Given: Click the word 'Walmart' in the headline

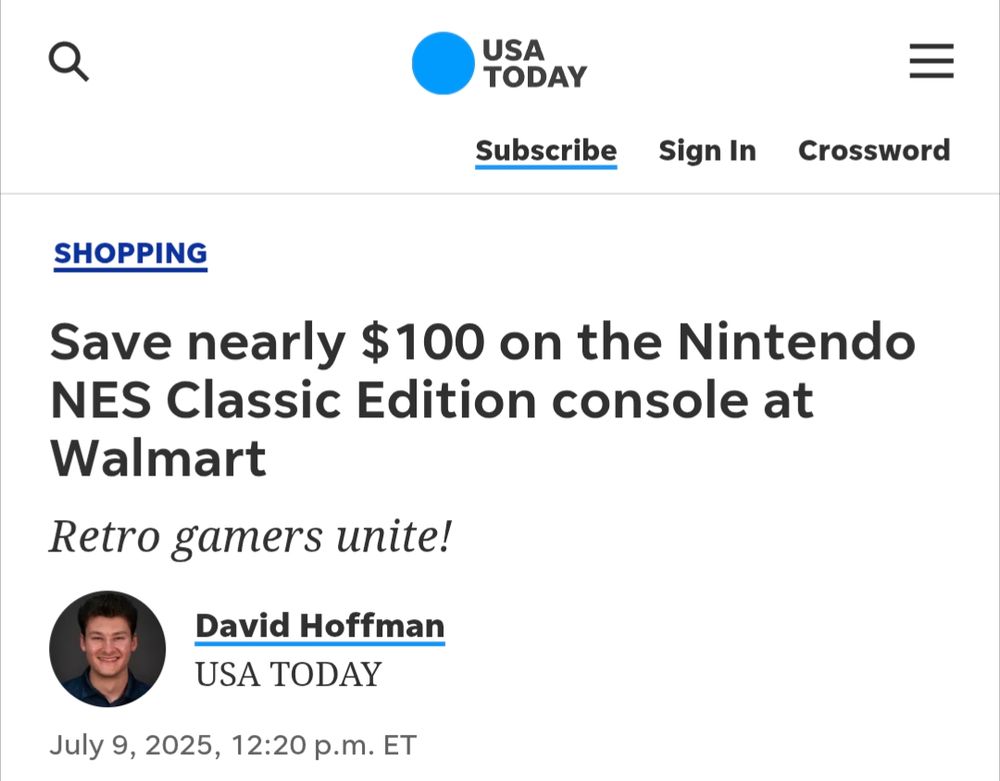Looking at the screenshot, I should pos(159,458).
